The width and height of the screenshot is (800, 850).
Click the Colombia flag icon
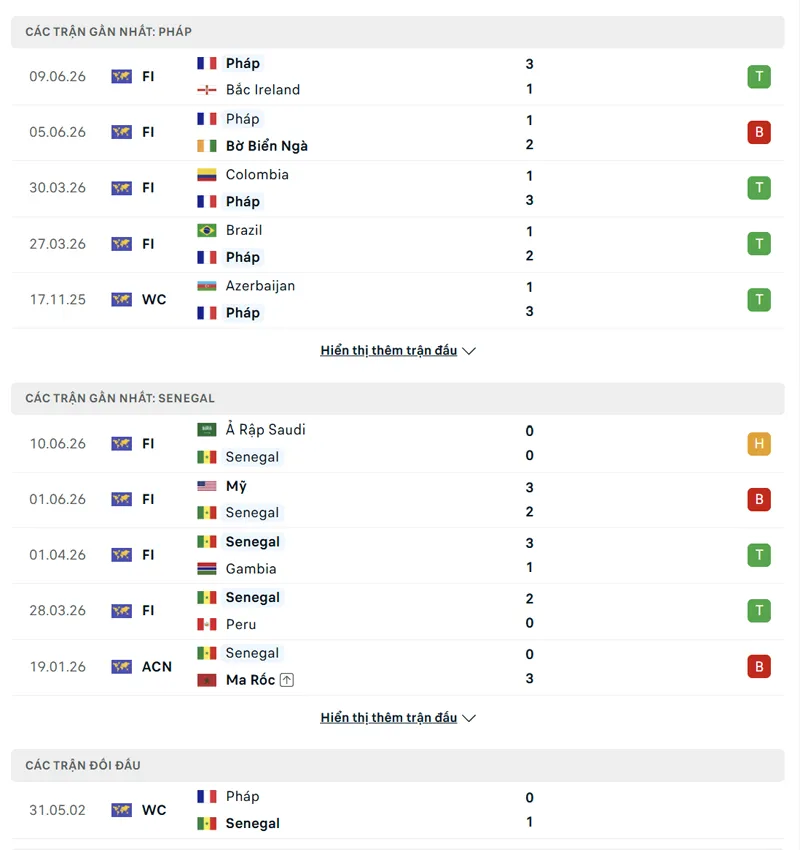coord(207,175)
